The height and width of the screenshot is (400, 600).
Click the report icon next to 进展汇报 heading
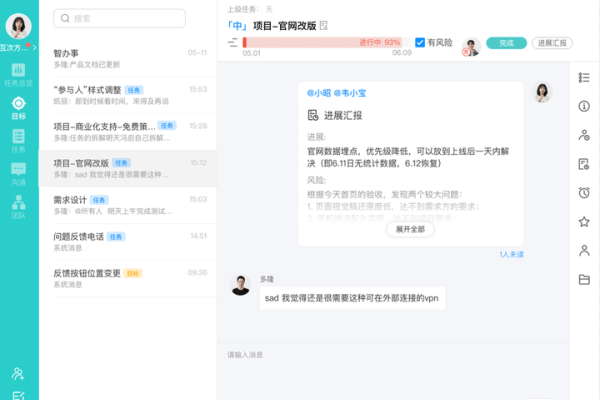click(313, 115)
